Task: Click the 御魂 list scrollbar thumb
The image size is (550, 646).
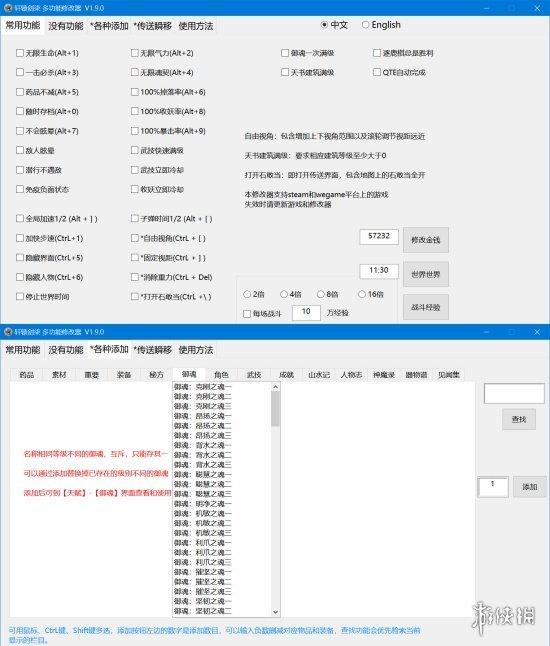Action: tap(276, 409)
